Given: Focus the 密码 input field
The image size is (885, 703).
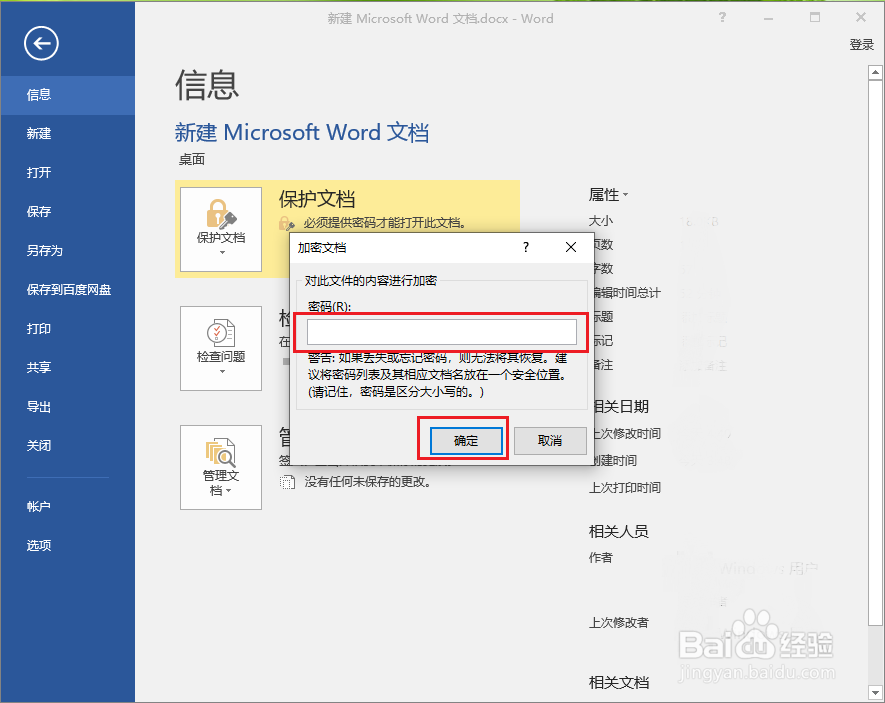Looking at the screenshot, I should (441, 332).
